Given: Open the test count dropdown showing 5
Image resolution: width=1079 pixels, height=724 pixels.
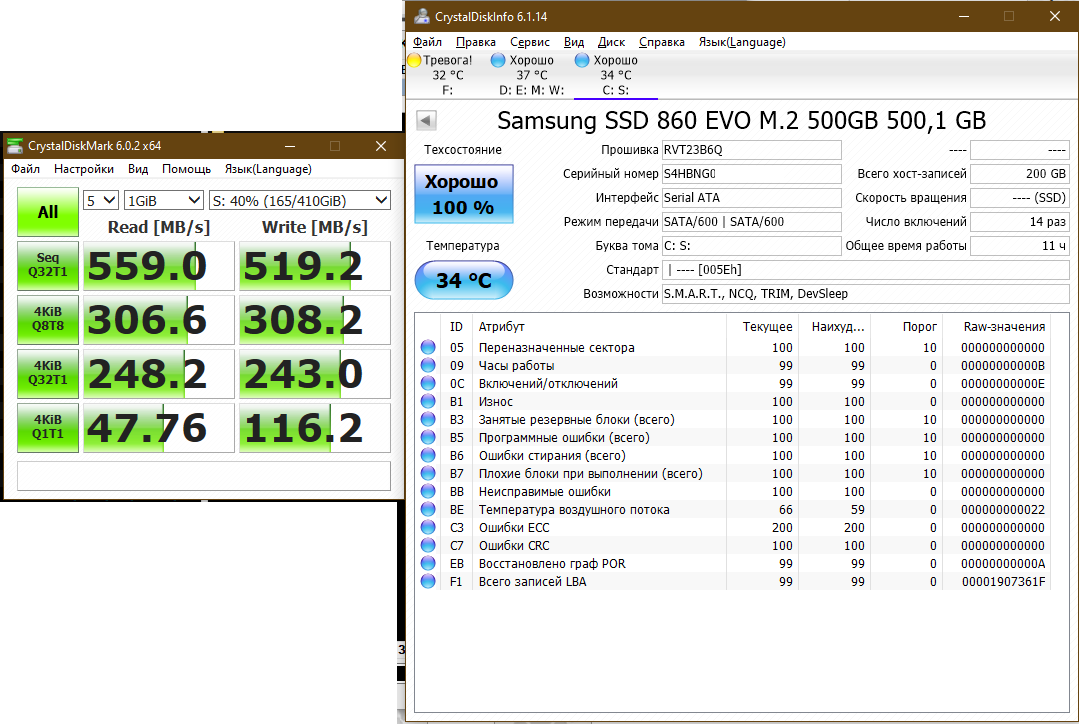Looking at the screenshot, I should pyautogui.click(x=100, y=200).
